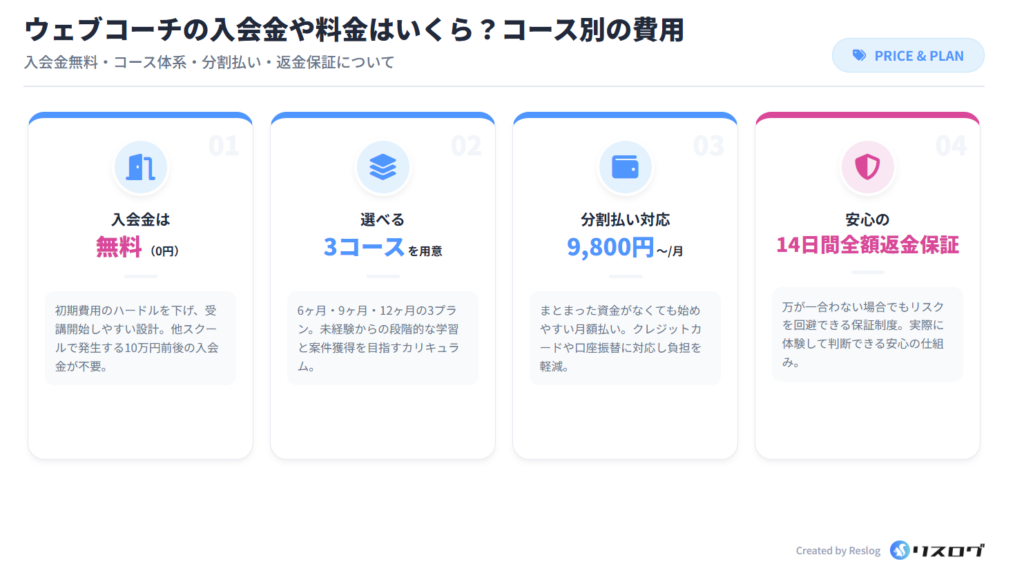The height and width of the screenshot is (566, 1024).
Task: Click the リスログ logo icon
Action: point(900,550)
